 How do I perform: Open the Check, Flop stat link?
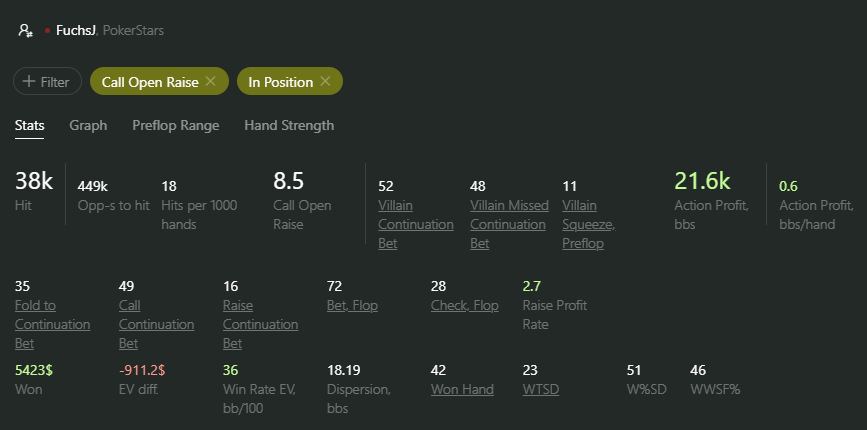(464, 306)
